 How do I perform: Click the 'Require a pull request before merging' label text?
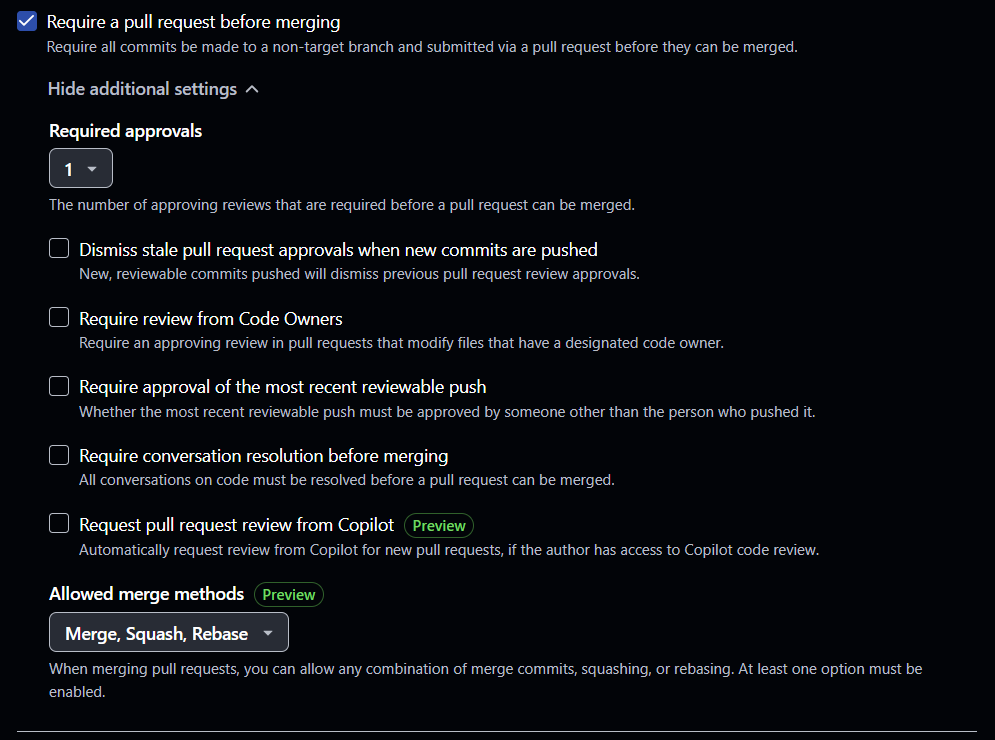tap(193, 21)
